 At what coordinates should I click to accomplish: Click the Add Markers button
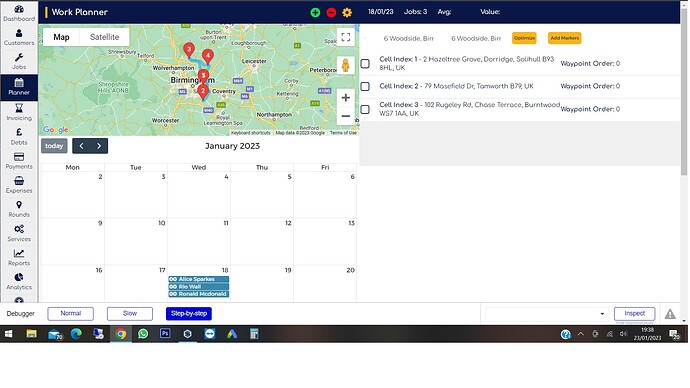pyautogui.click(x=565, y=38)
